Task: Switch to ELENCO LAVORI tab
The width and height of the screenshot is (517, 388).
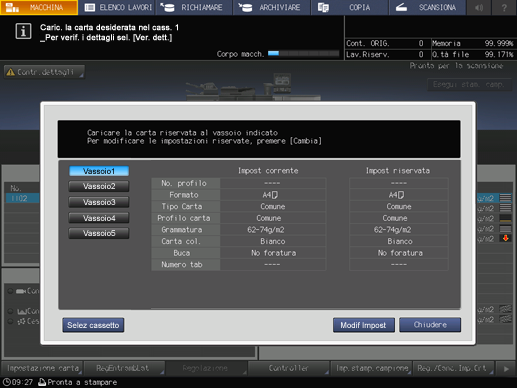Action: click(x=117, y=7)
